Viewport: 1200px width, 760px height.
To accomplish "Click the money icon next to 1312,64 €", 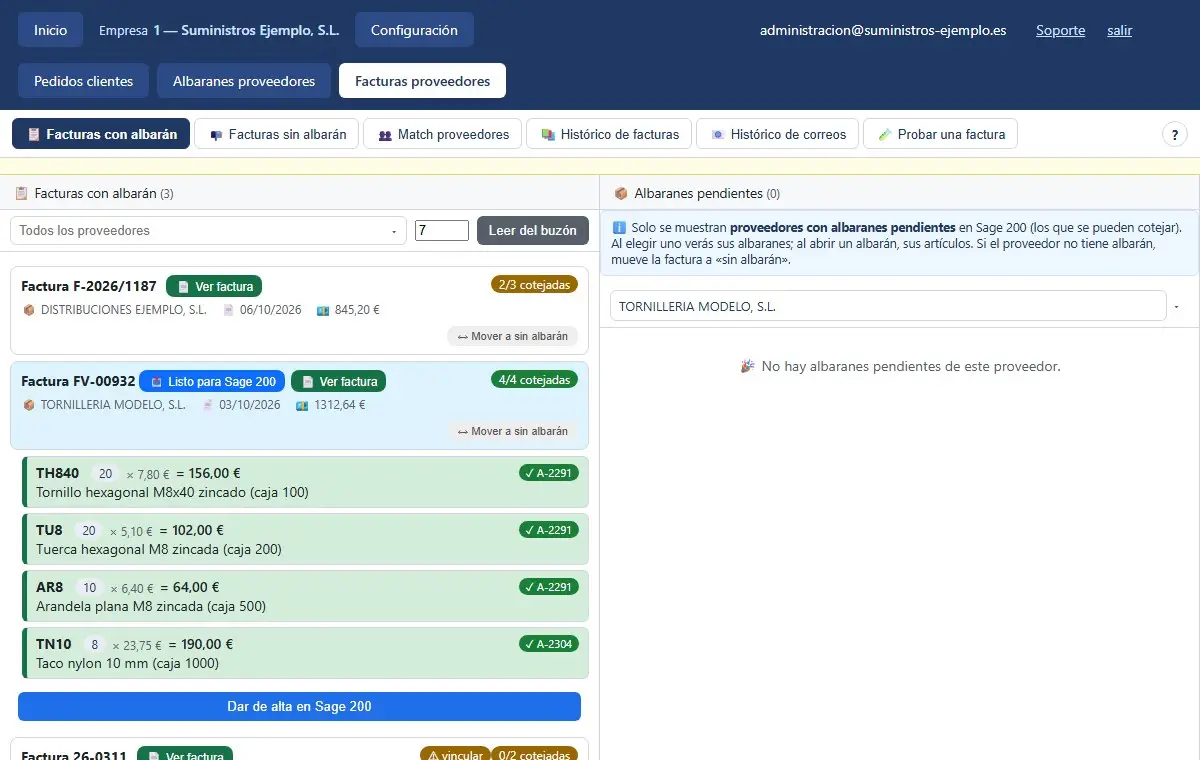I will click(302, 405).
